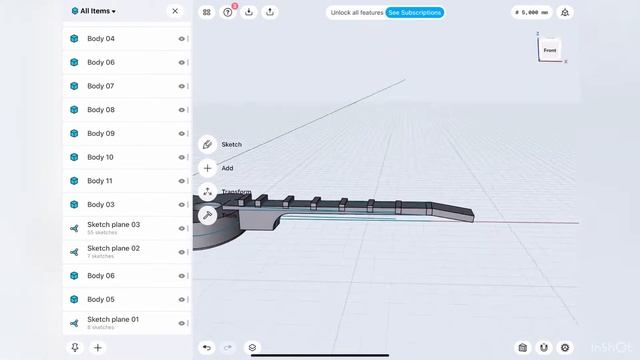Click the Unlock all features text
The image size is (640, 360).
357,13
